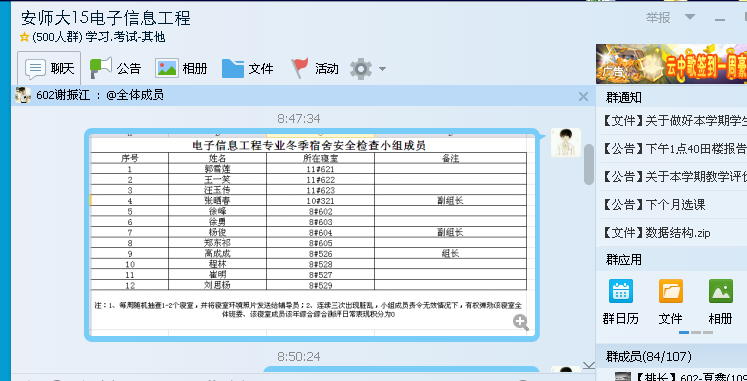
Task: Click the 举报 report button
Action: tap(658, 18)
